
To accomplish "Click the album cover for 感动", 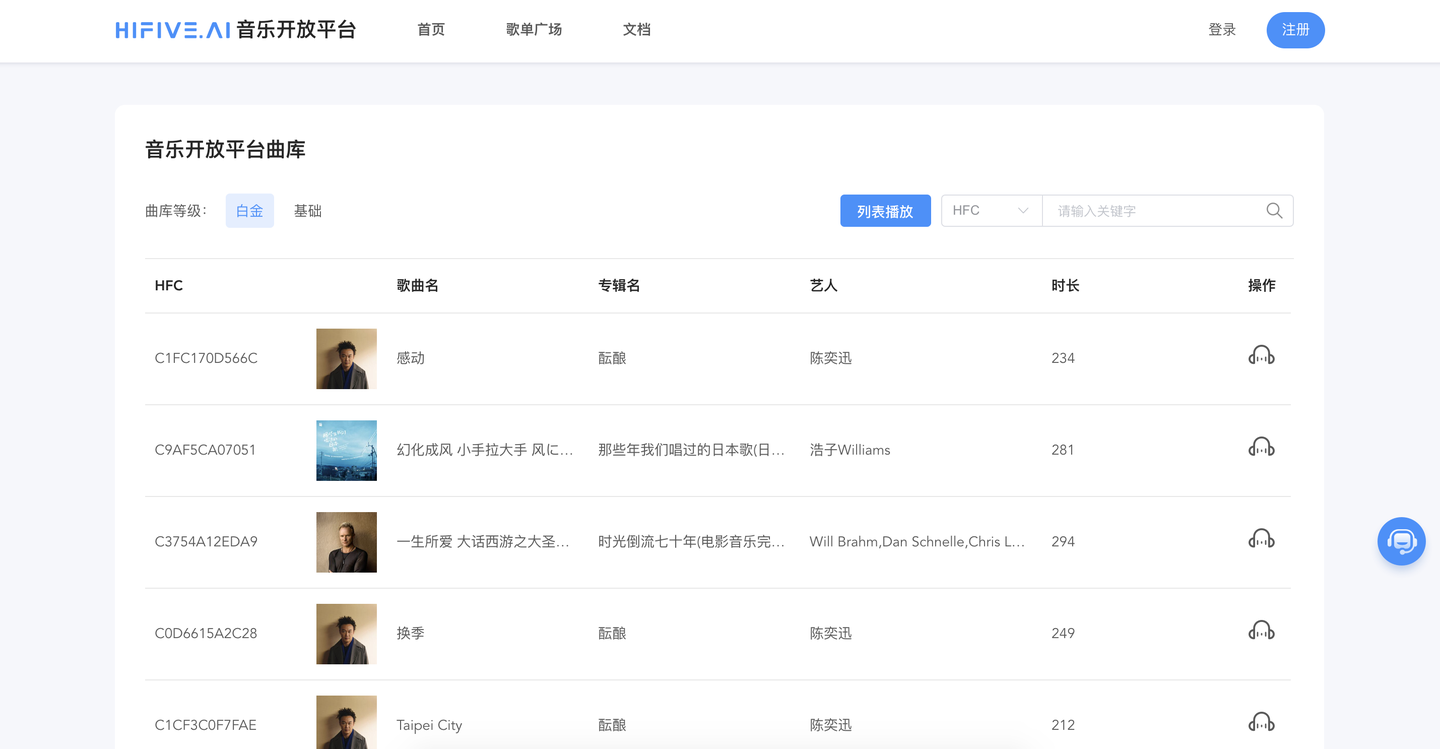I will pos(346,357).
